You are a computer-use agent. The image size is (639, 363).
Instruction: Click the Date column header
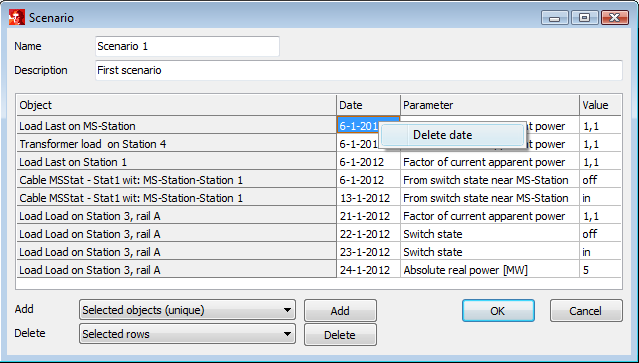(x=368, y=105)
